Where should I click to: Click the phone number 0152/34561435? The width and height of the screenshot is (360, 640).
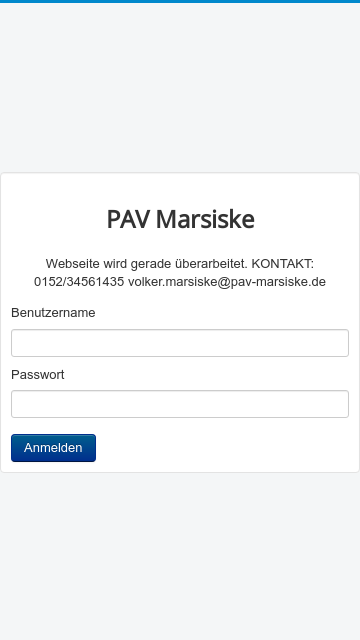click(79, 282)
